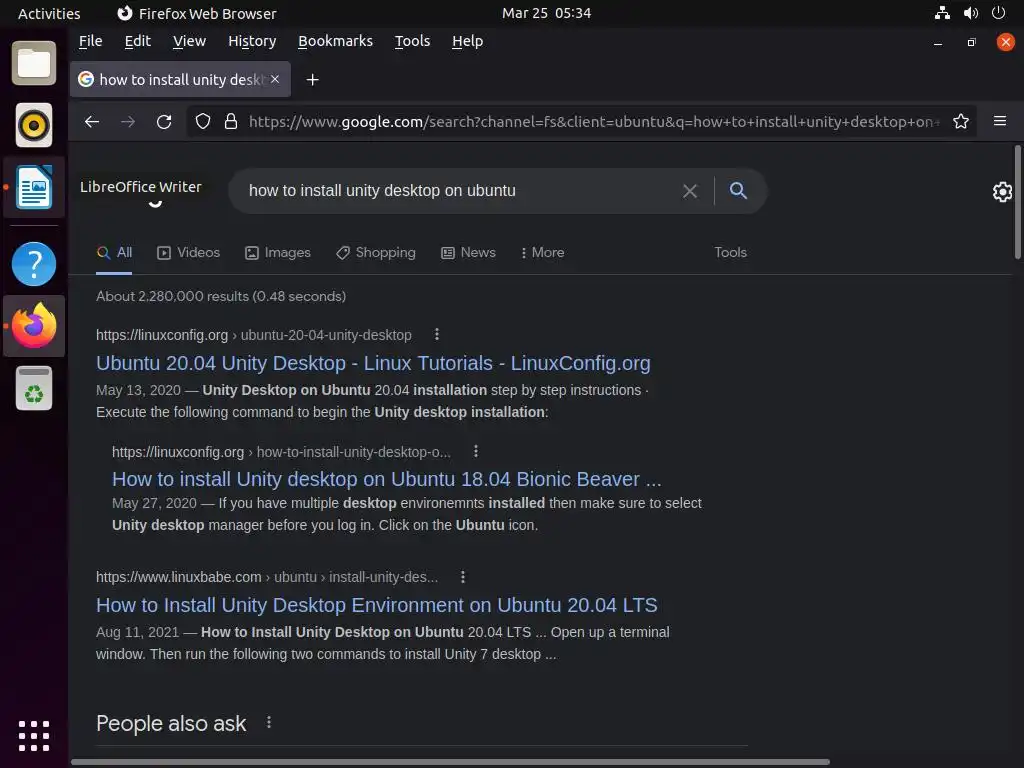Image resolution: width=1024 pixels, height=768 pixels.
Task: Click the www.linuxbabe.com breadcrumb URL
Action: (x=267, y=577)
